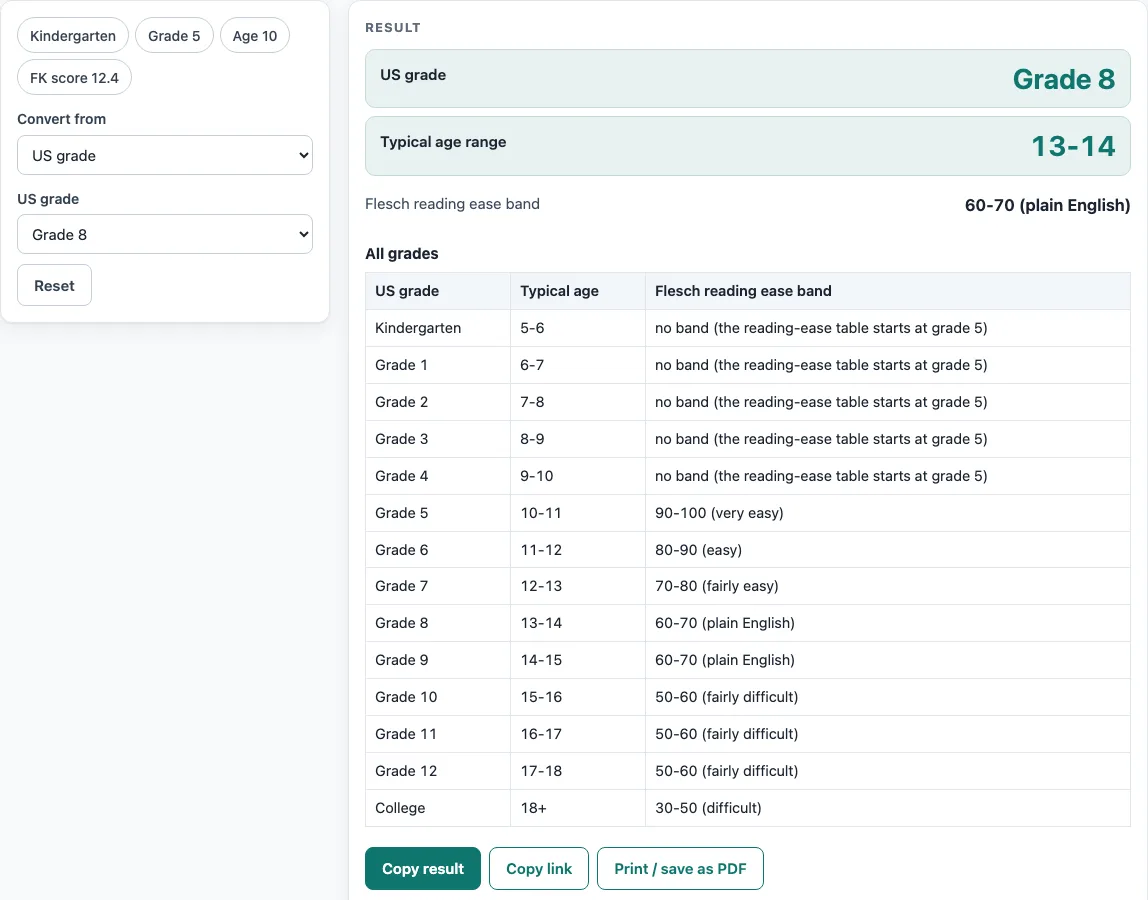Image resolution: width=1148 pixels, height=900 pixels.
Task: Select the Grade 12 table row
Action: (748, 771)
